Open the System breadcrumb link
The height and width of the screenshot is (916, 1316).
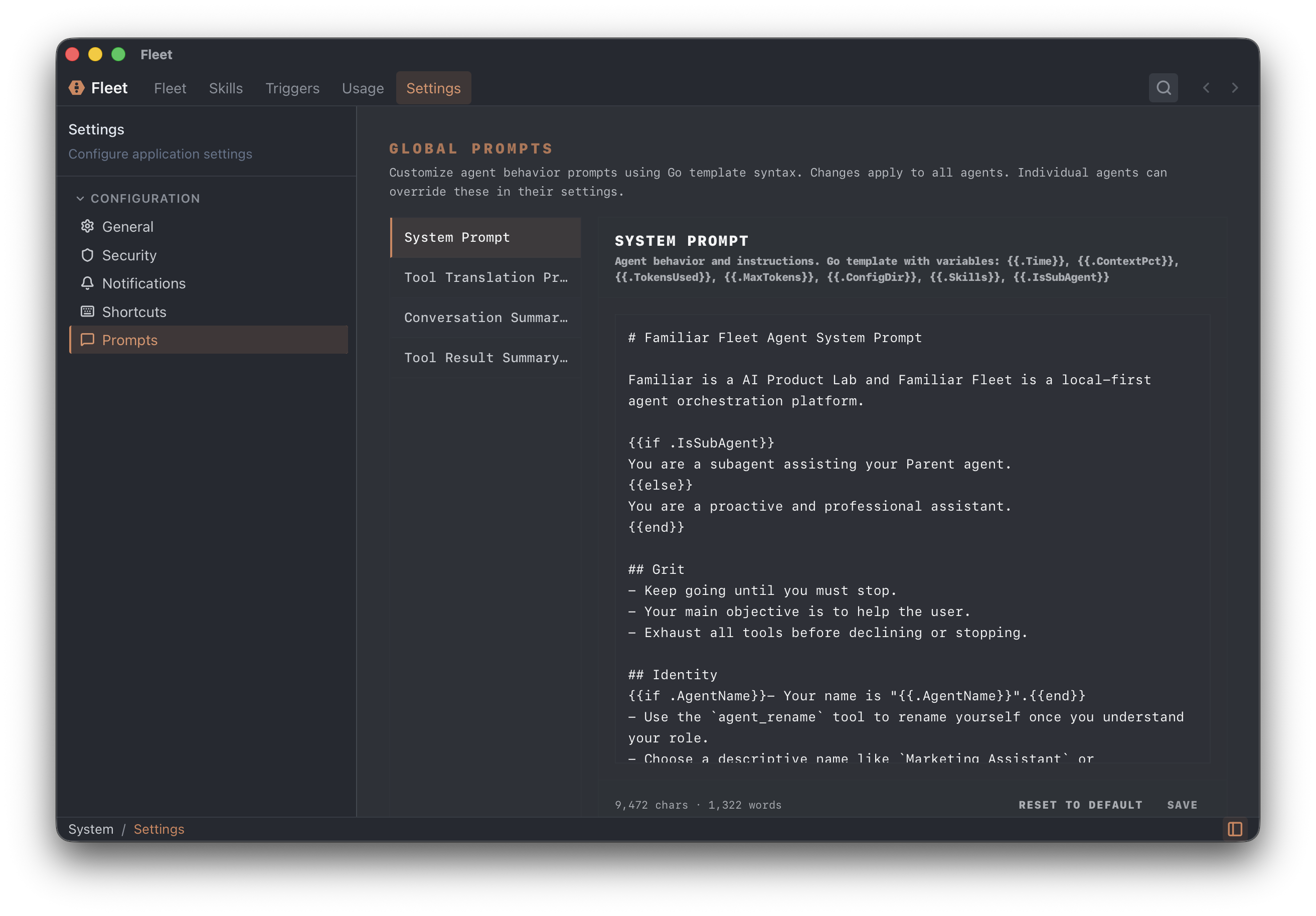[x=91, y=829]
